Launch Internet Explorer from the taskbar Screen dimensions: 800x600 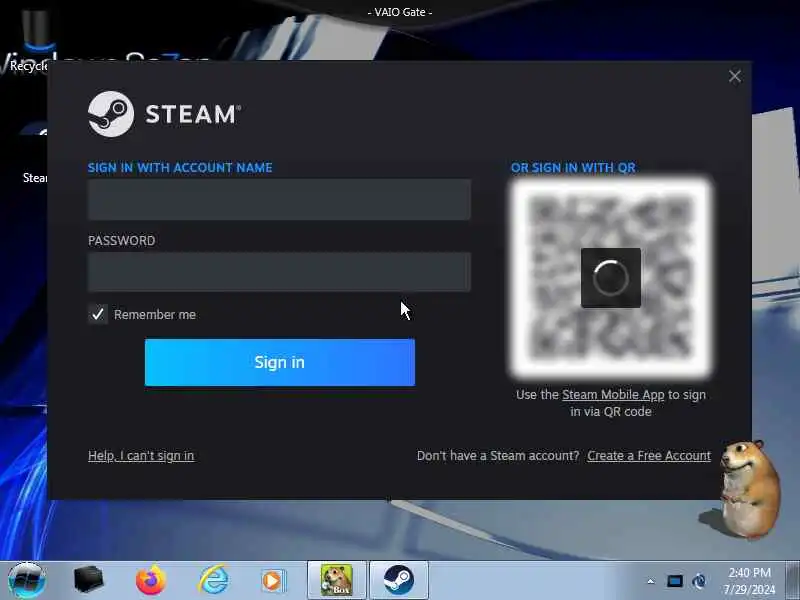point(213,580)
